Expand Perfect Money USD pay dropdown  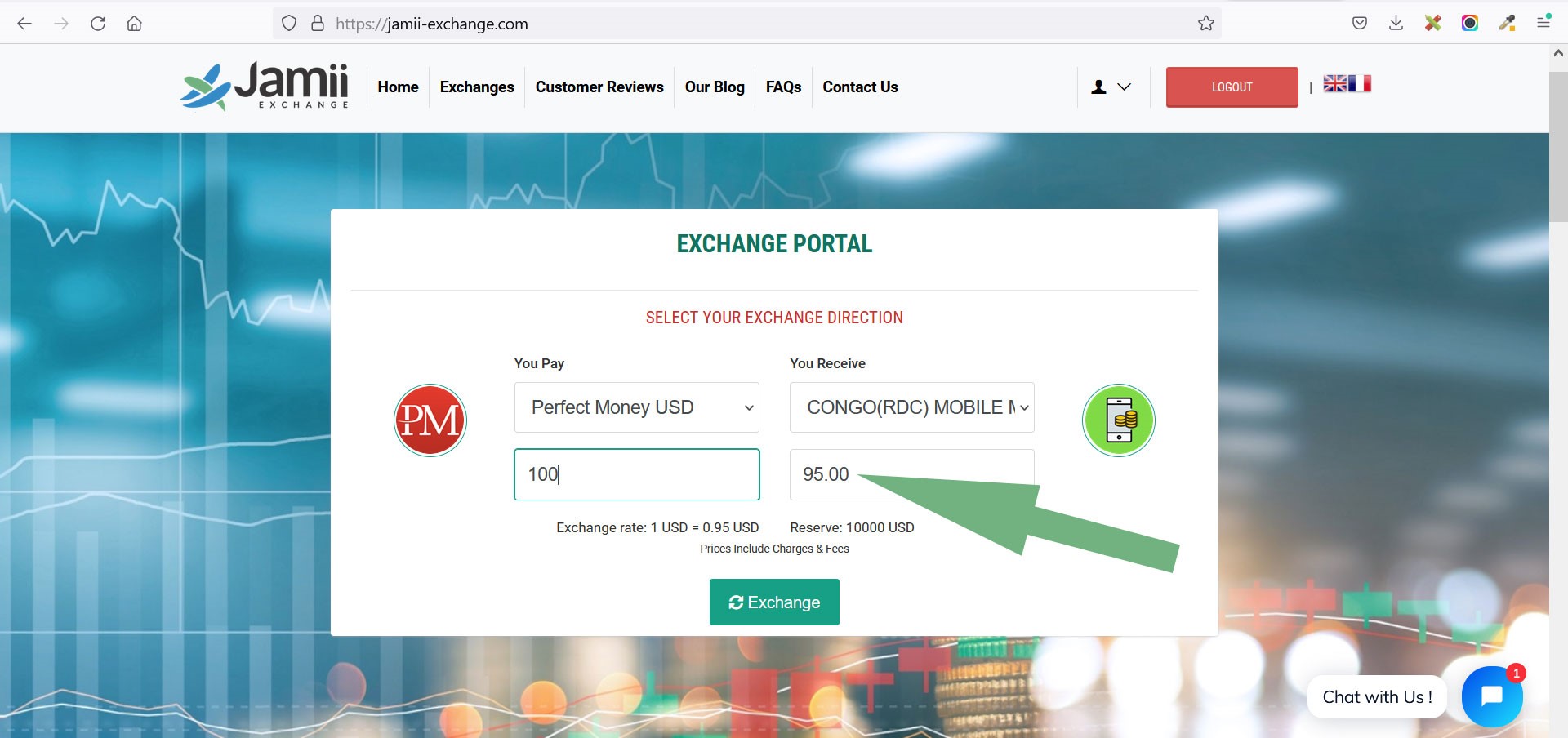click(637, 407)
